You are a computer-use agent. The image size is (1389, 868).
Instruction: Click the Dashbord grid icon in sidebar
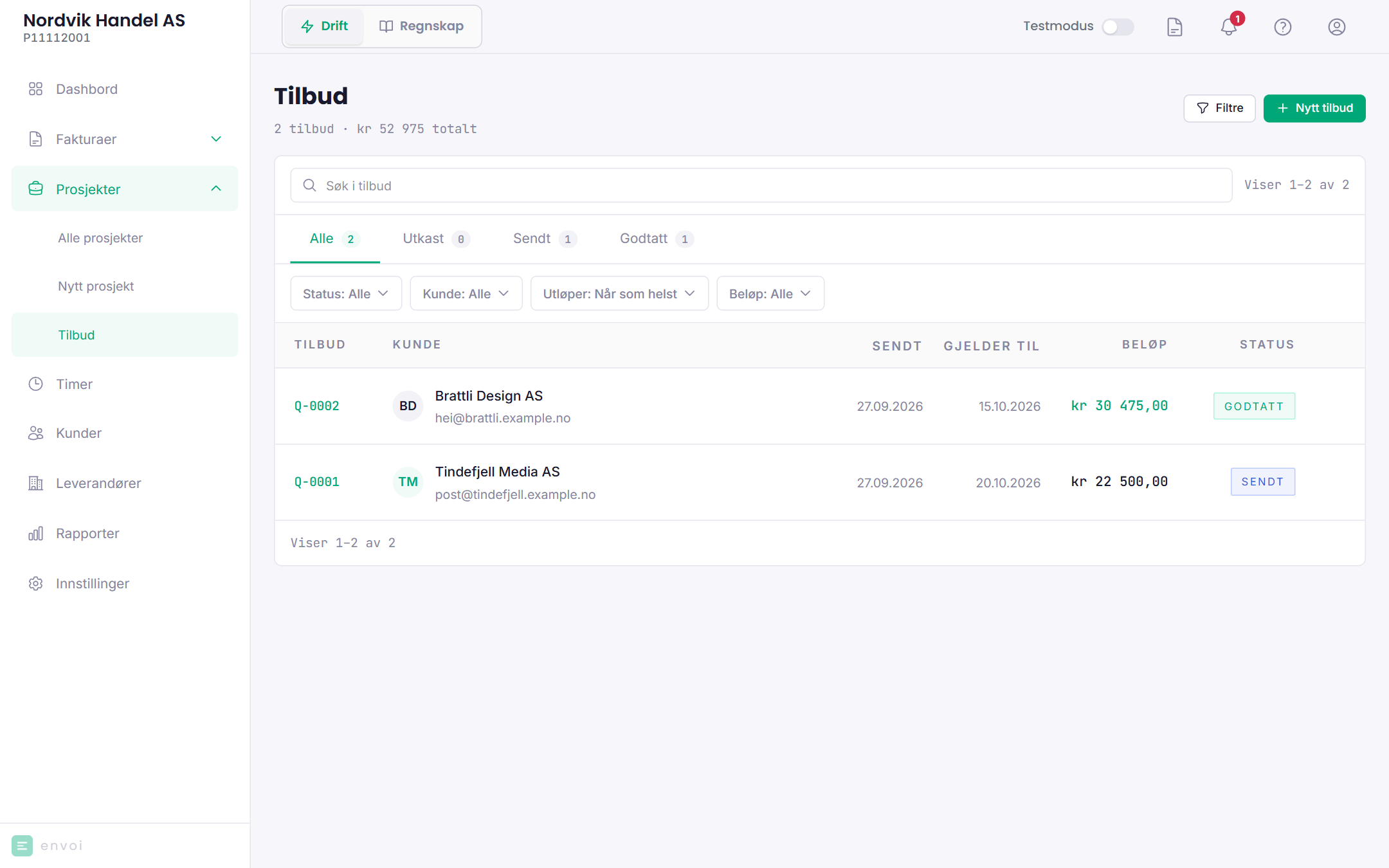click(x=35, y=89)
